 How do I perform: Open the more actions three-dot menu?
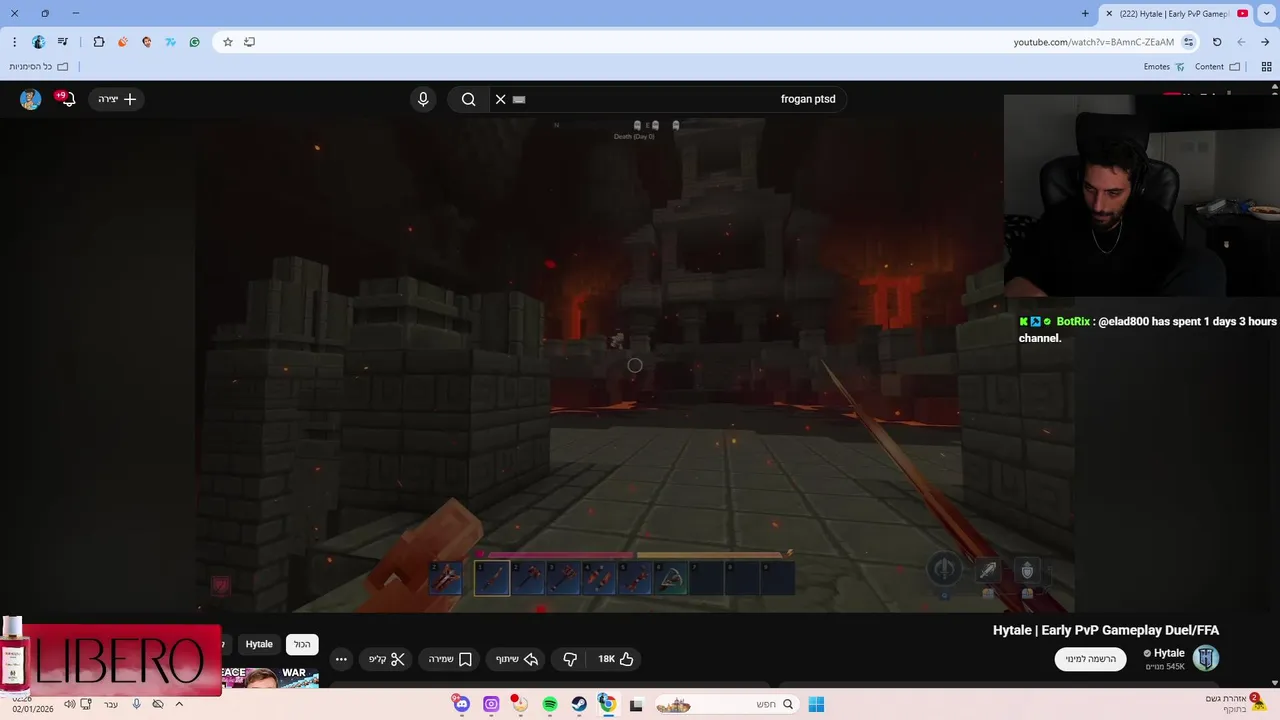click(x=341, y=659)
